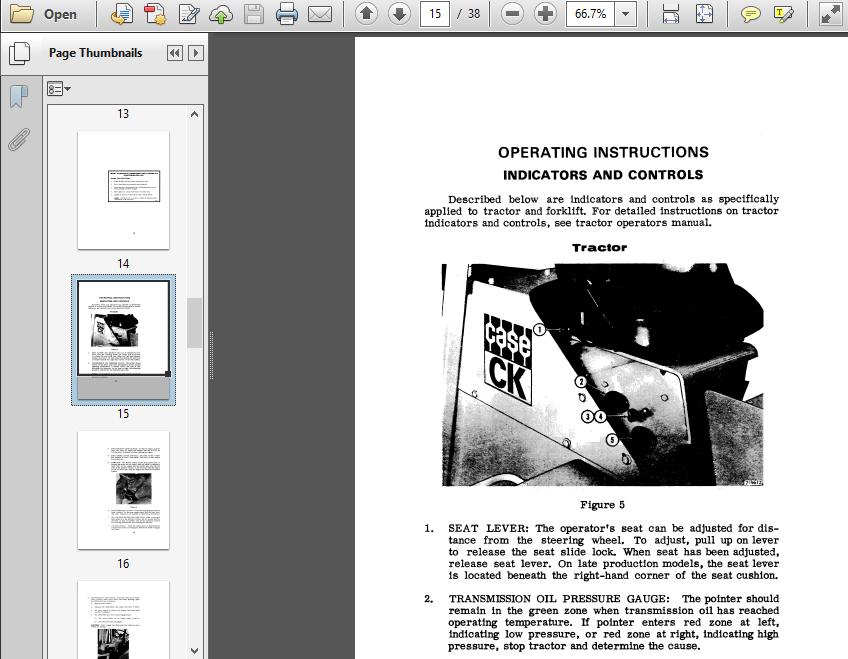Click the tractor figure image
This screenshot has width=848, height=659.
(602, 375)
